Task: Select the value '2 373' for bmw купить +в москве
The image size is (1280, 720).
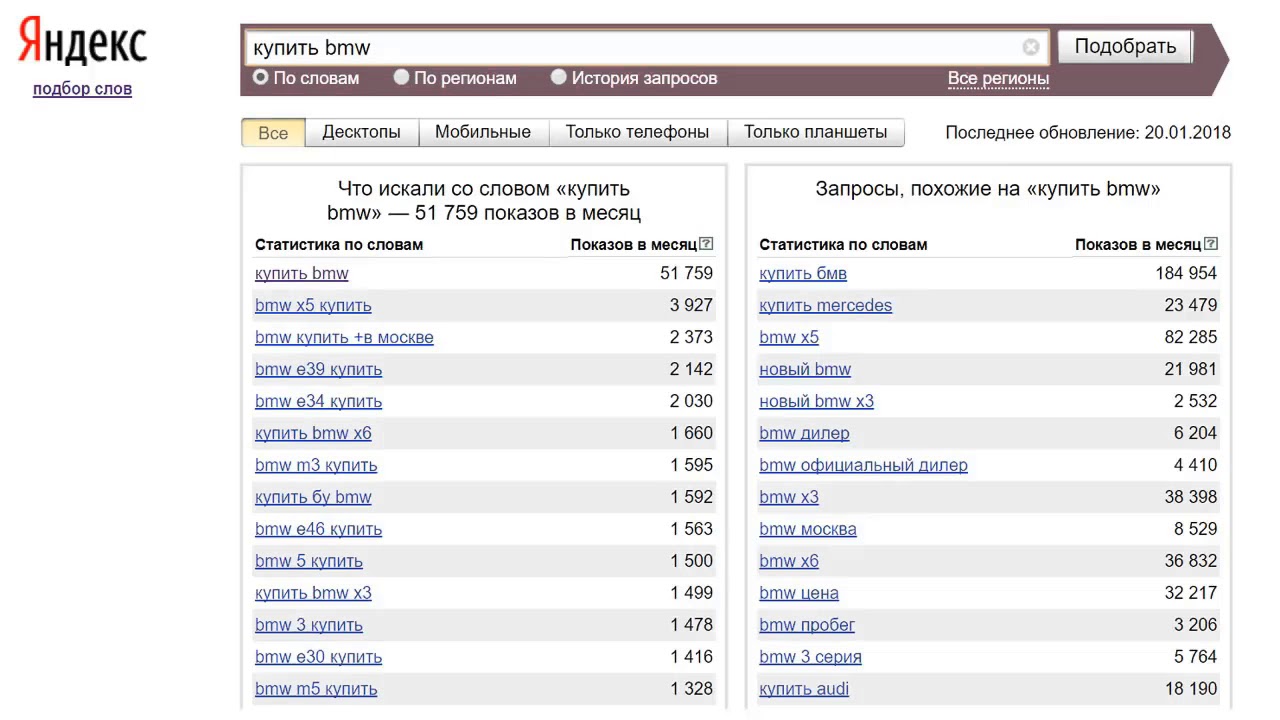Action: (x=691, y=337)
